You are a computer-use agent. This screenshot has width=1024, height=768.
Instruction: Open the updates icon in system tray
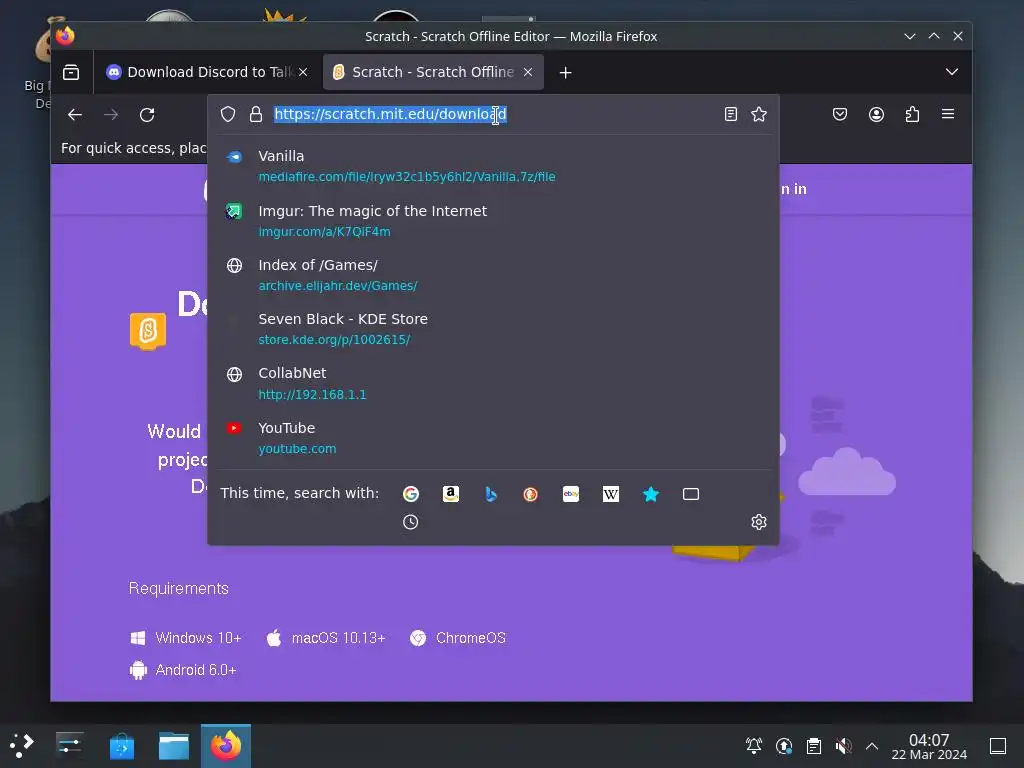coord(784,746)
